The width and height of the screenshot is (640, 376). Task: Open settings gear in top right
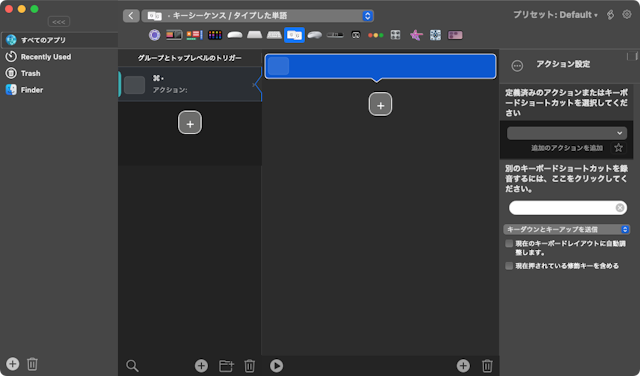click(x=627, y=15)
